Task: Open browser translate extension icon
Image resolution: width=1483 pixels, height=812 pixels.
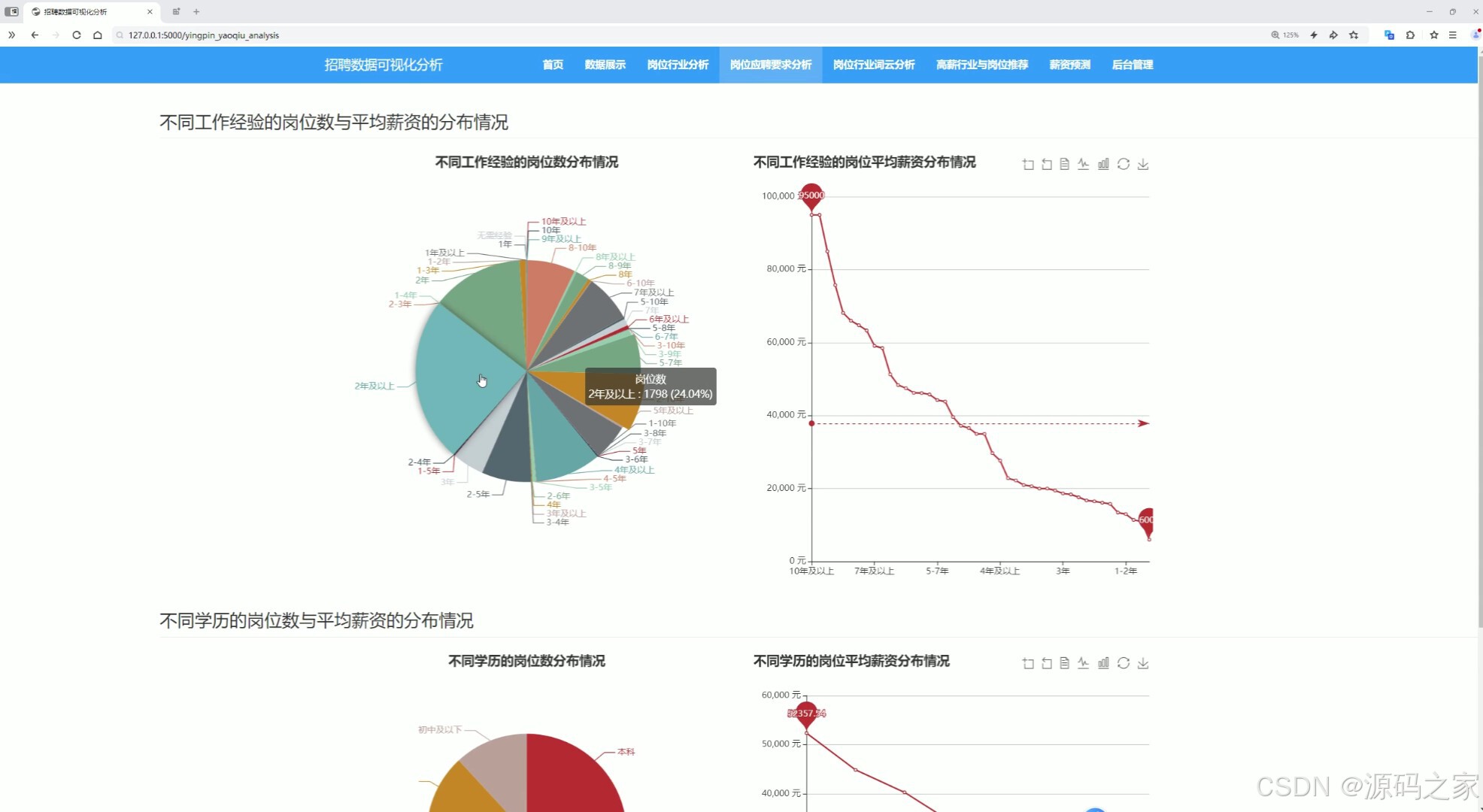Action: [1389, 35]
